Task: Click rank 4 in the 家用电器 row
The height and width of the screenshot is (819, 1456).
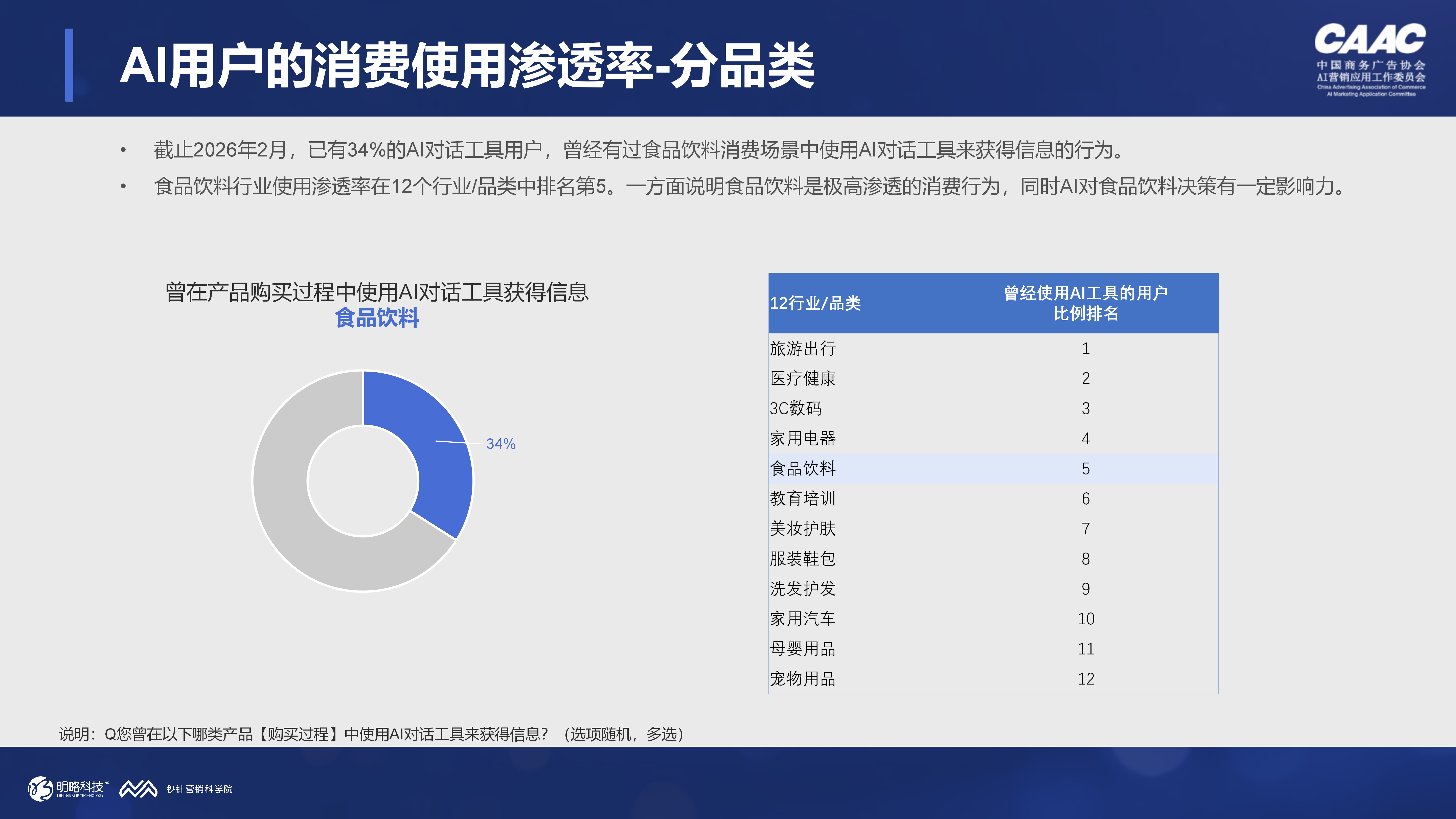Action: tap(1086, 438)
